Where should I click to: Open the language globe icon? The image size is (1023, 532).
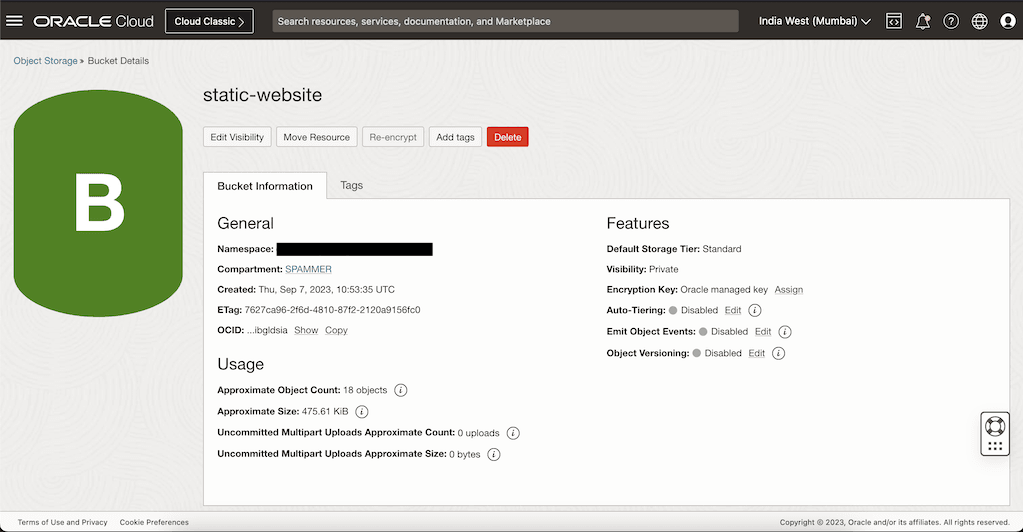(979, 22)
